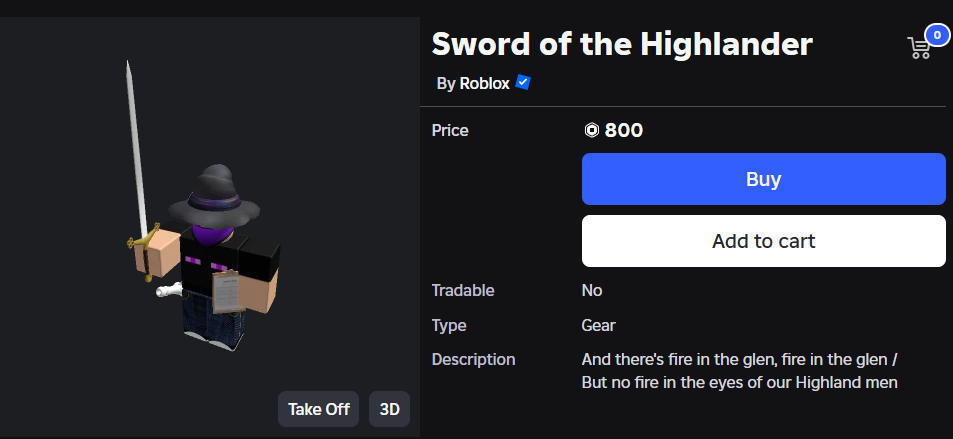953x439 pixels.
Task: Click the Sword of the Highlander title
Action: [622, 44]
